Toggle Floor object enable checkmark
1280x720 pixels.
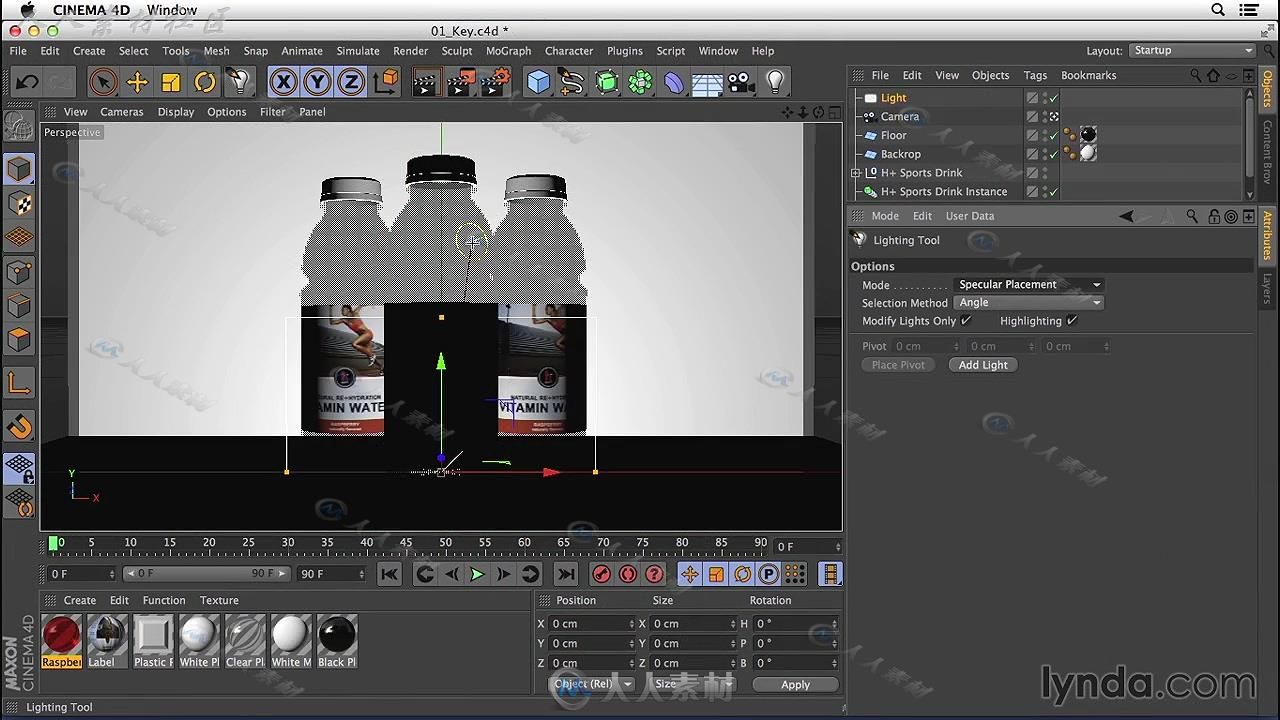click(x=1054, y=135)
